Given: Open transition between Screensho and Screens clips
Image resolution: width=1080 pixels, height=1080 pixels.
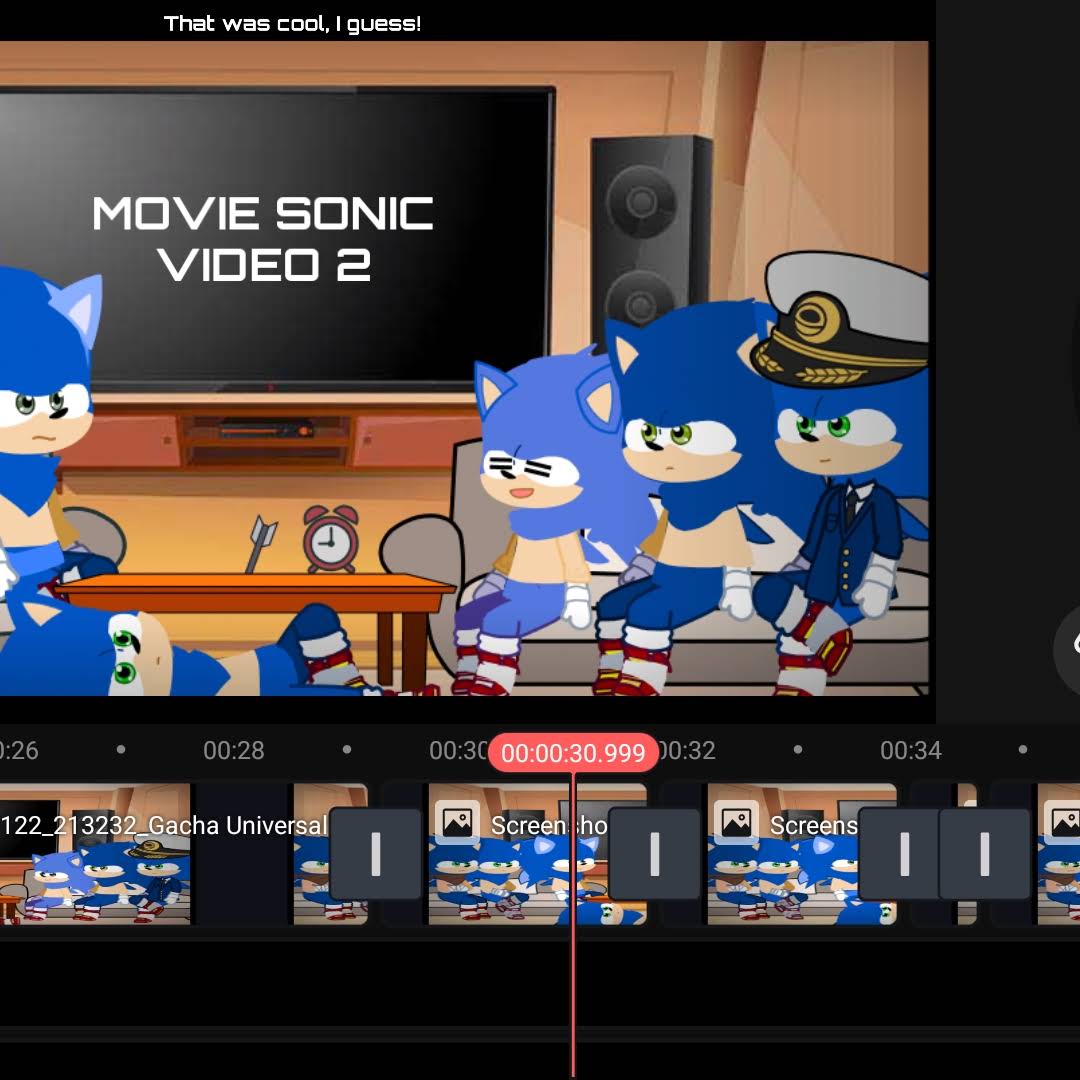Looking at the screenshot, I should tap(654, 853).
